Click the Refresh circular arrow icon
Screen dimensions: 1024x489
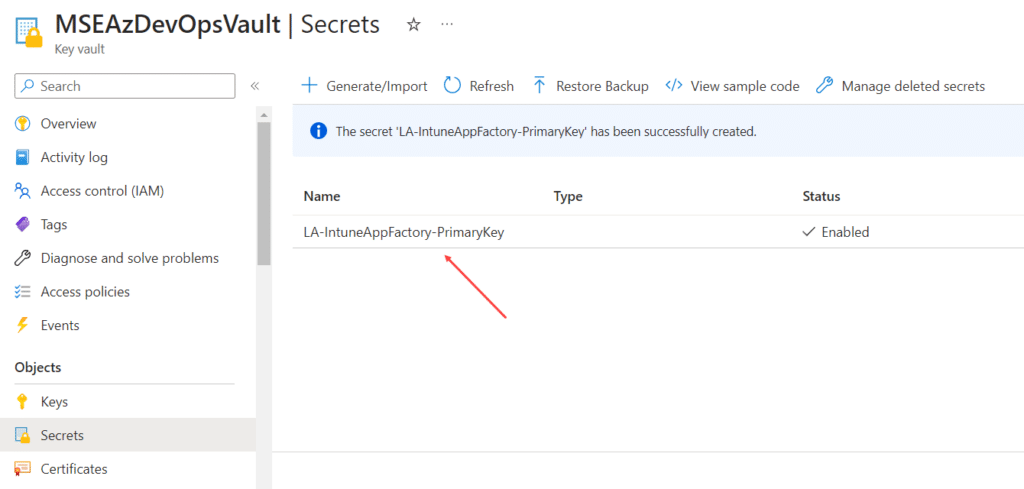click(x=452, y=86)
